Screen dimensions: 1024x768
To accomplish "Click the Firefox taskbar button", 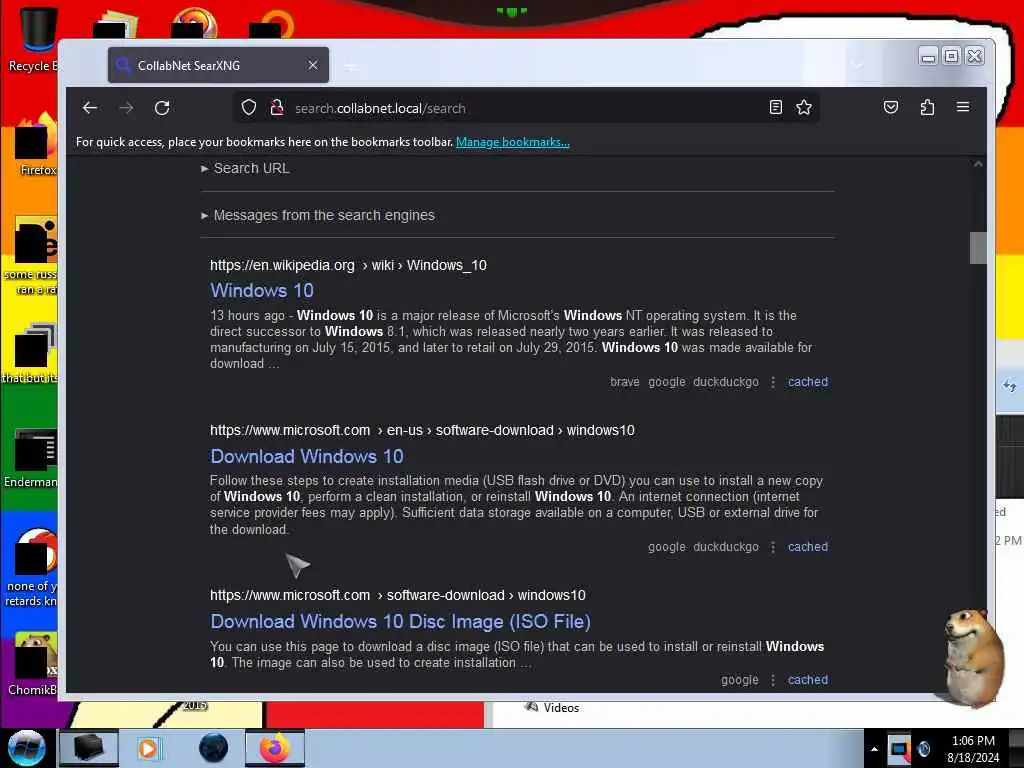I will 275,748.
